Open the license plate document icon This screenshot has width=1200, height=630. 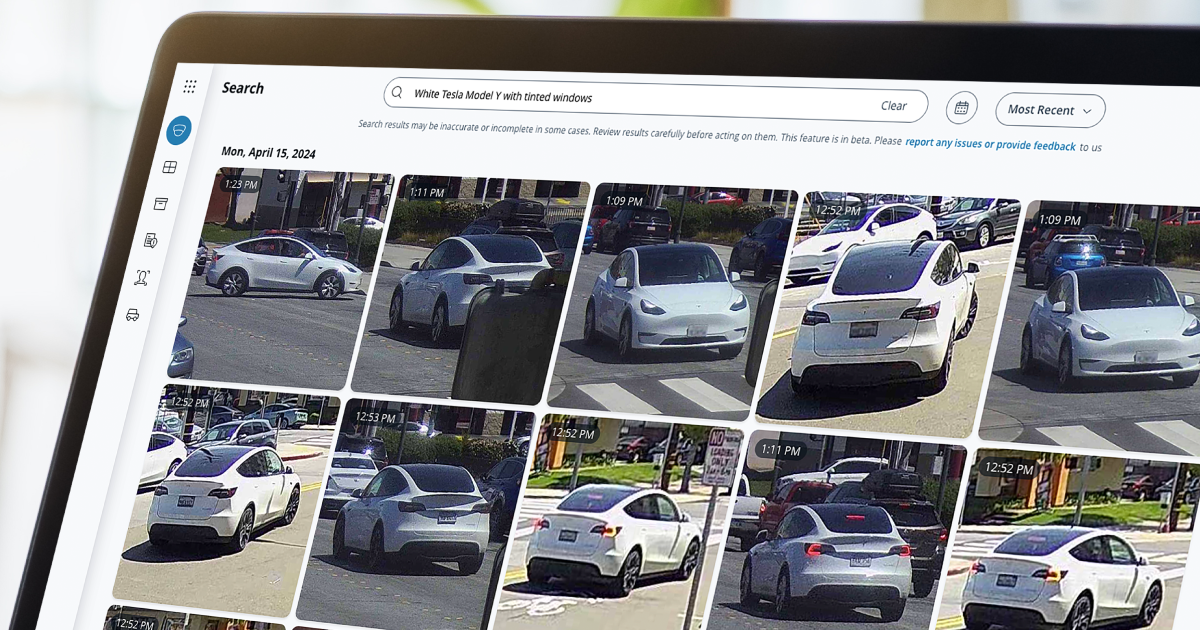click(x=151, y=240)
